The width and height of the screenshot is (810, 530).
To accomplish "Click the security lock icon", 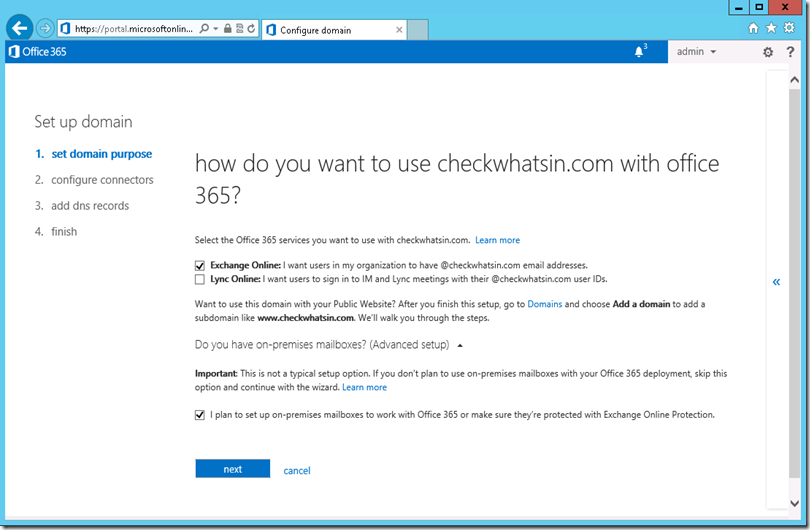I will tap(227, 28).
